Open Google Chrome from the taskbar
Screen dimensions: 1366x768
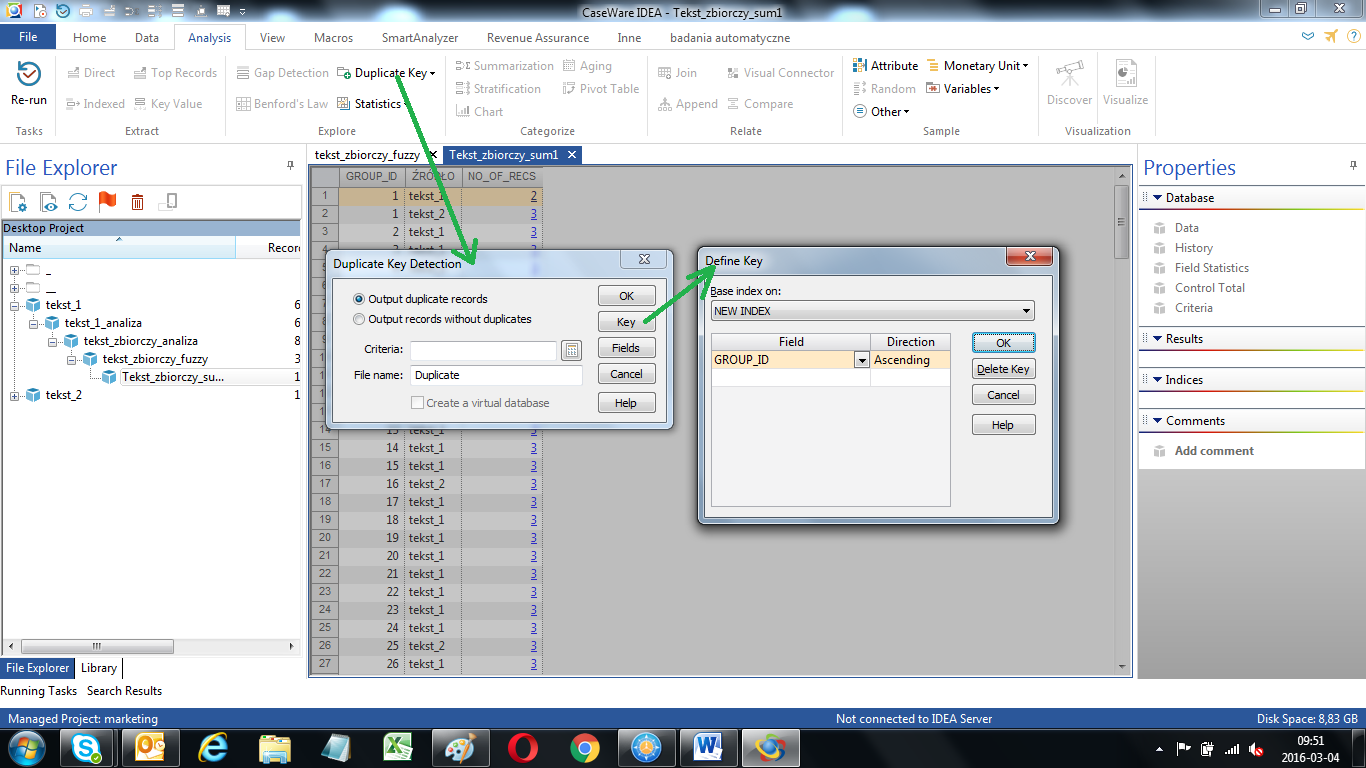585,747
